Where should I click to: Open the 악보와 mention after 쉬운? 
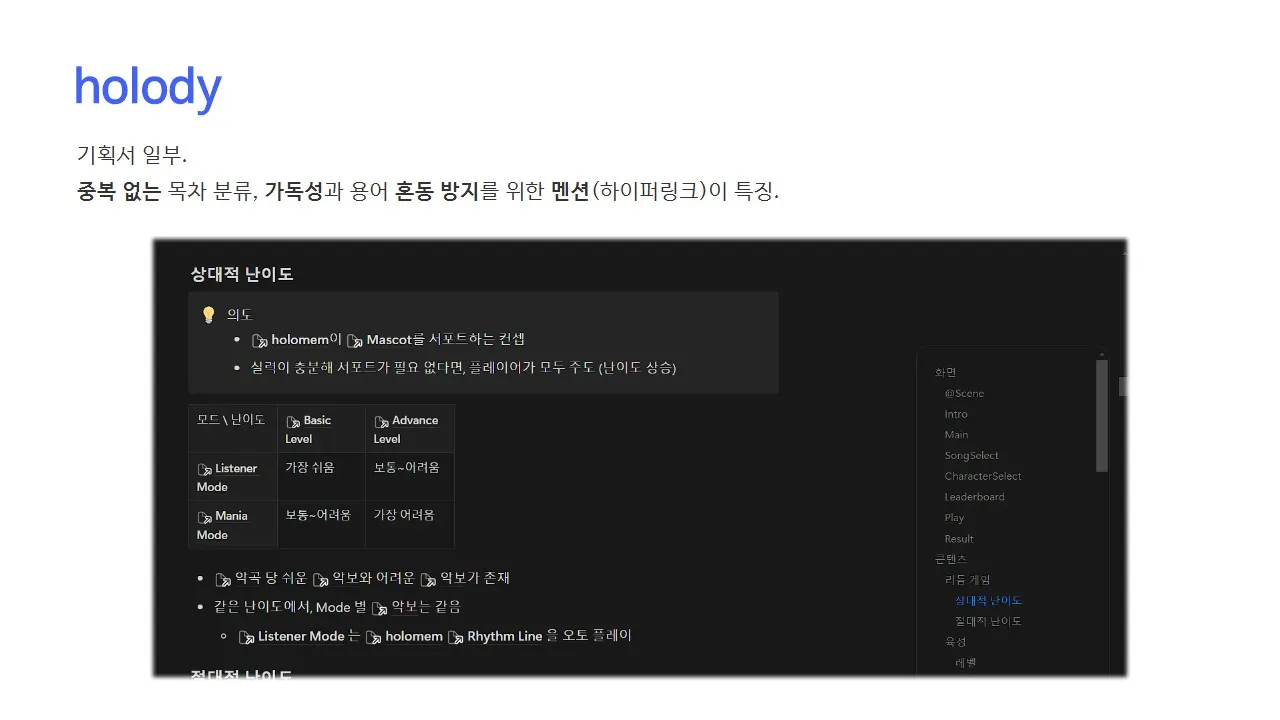[342, 578]
